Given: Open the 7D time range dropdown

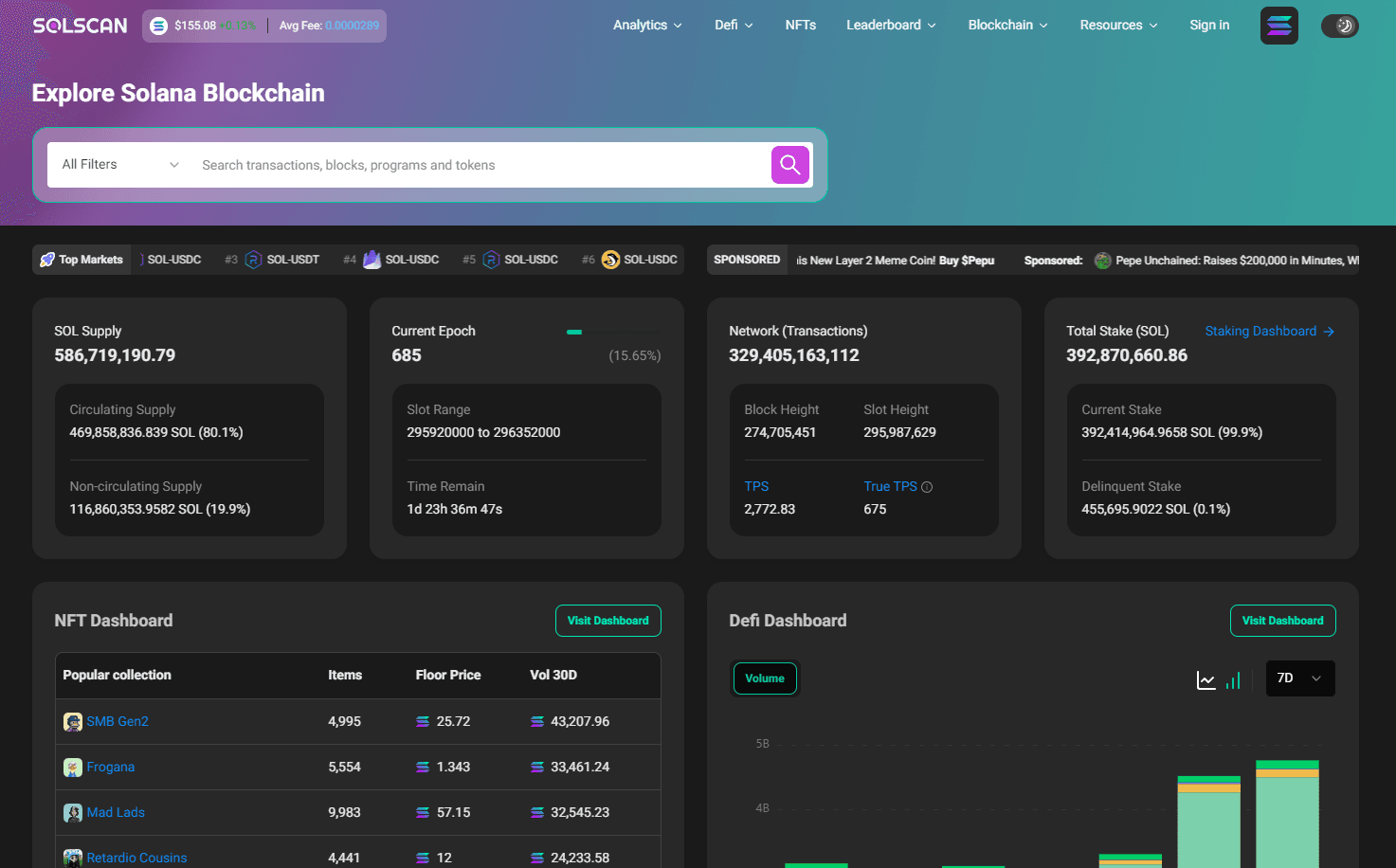Looking at the screenshot, I should (x=1300, y=678).
